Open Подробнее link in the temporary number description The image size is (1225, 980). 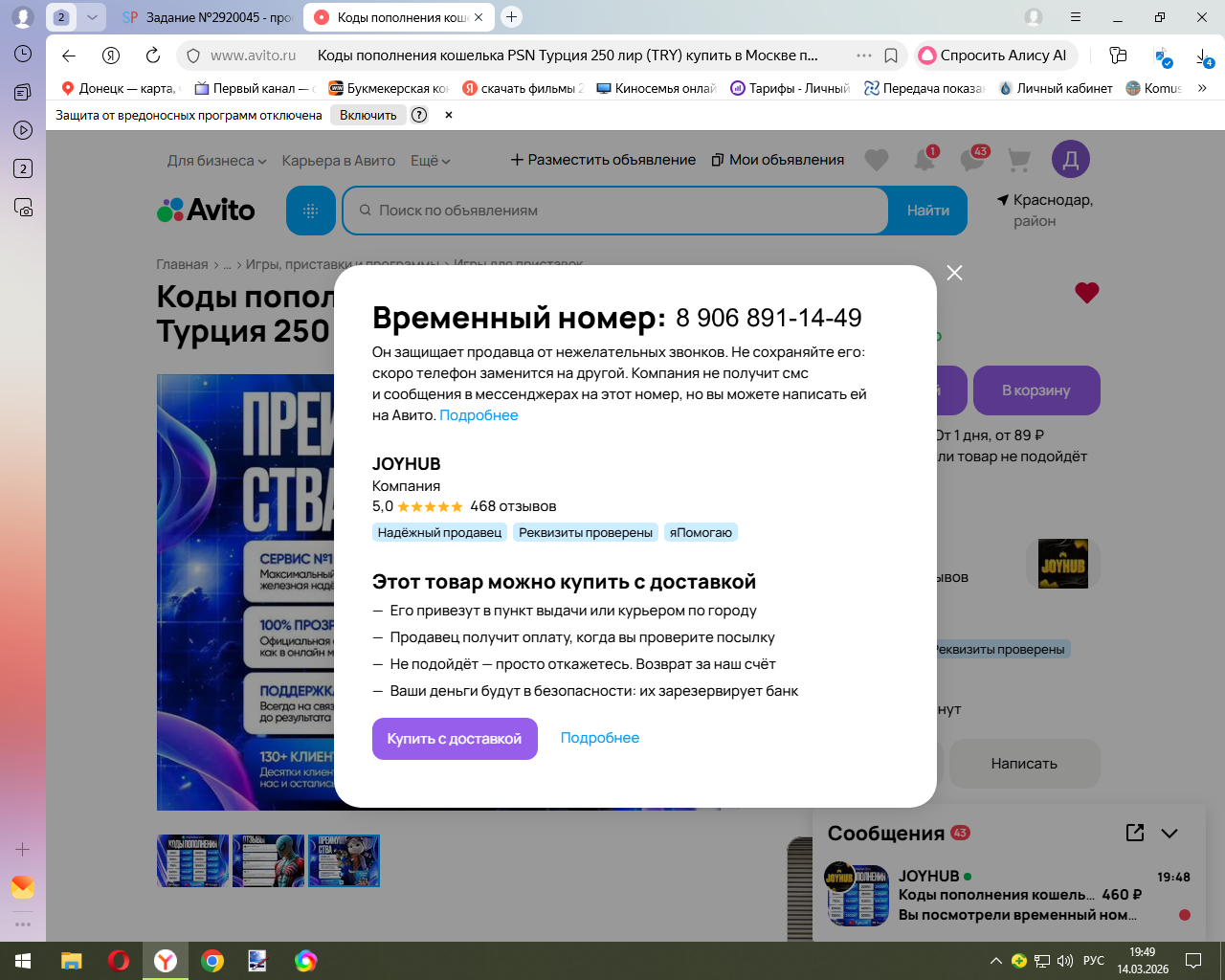[x=479, y=415]
